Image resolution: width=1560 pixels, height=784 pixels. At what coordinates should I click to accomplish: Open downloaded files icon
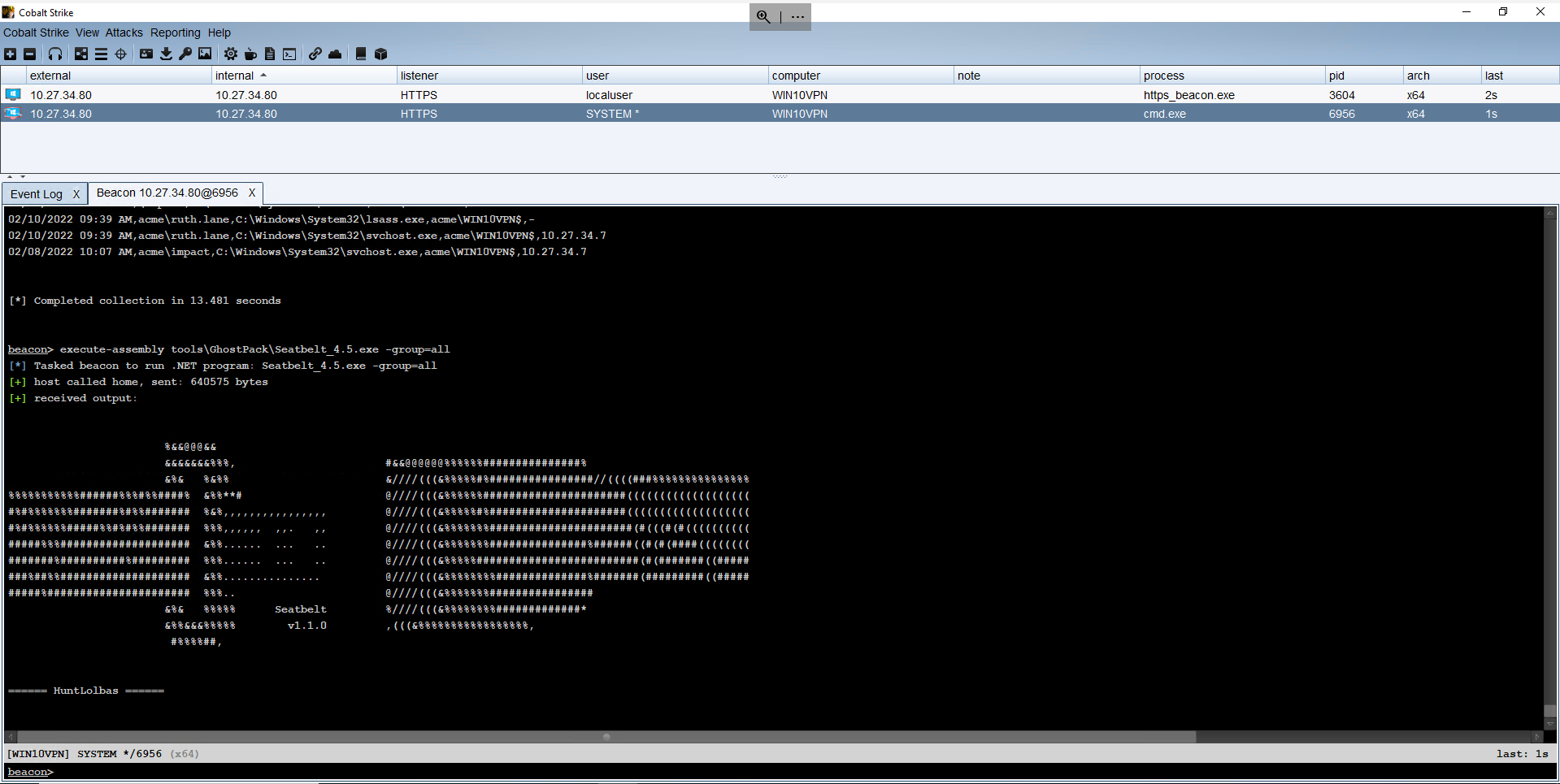point(166,54)
